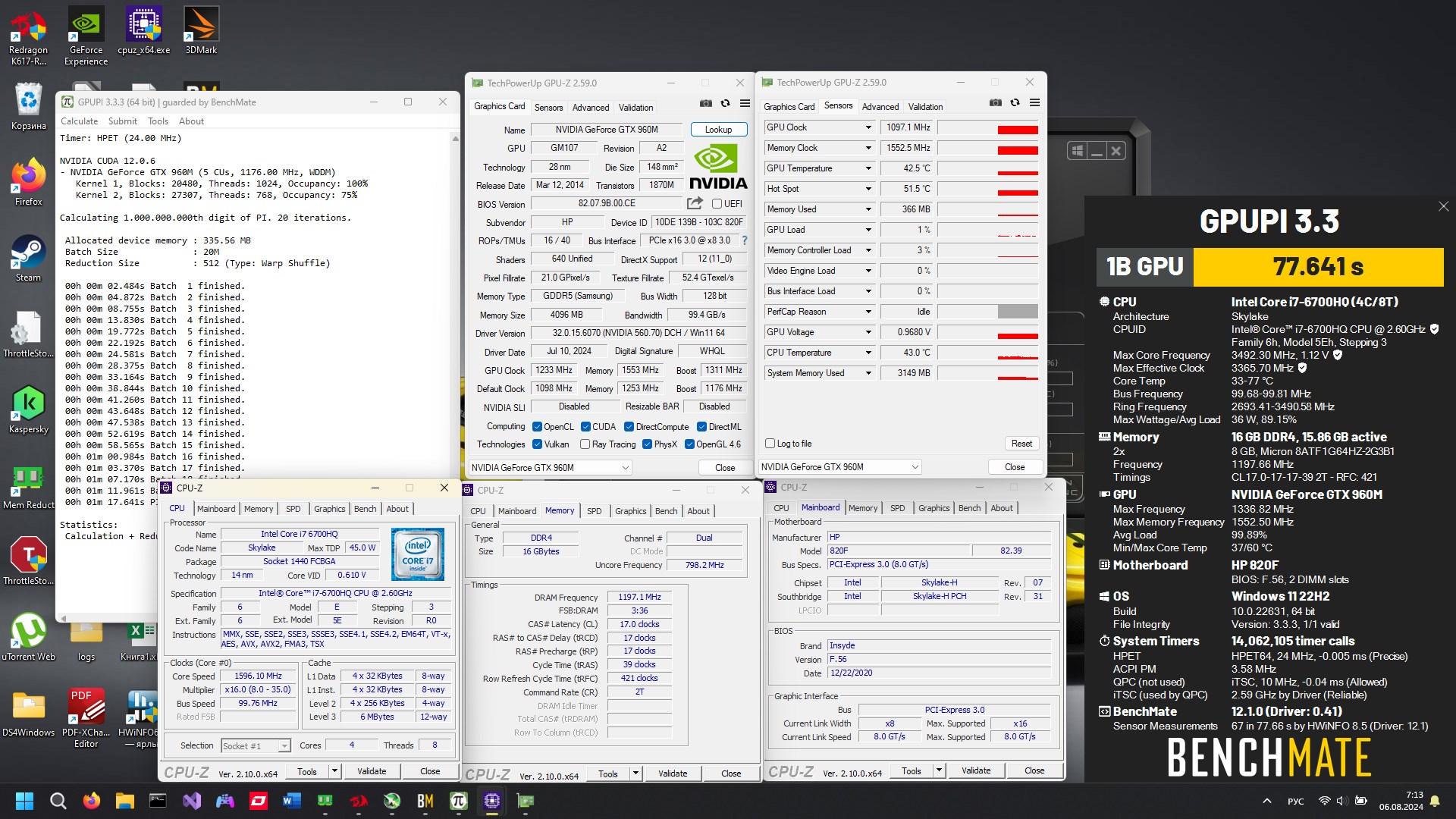Open GPU Temperature sensor dropdown
Screen dimensions: 1456x819
pyautogui.click(x=868, y=168)
